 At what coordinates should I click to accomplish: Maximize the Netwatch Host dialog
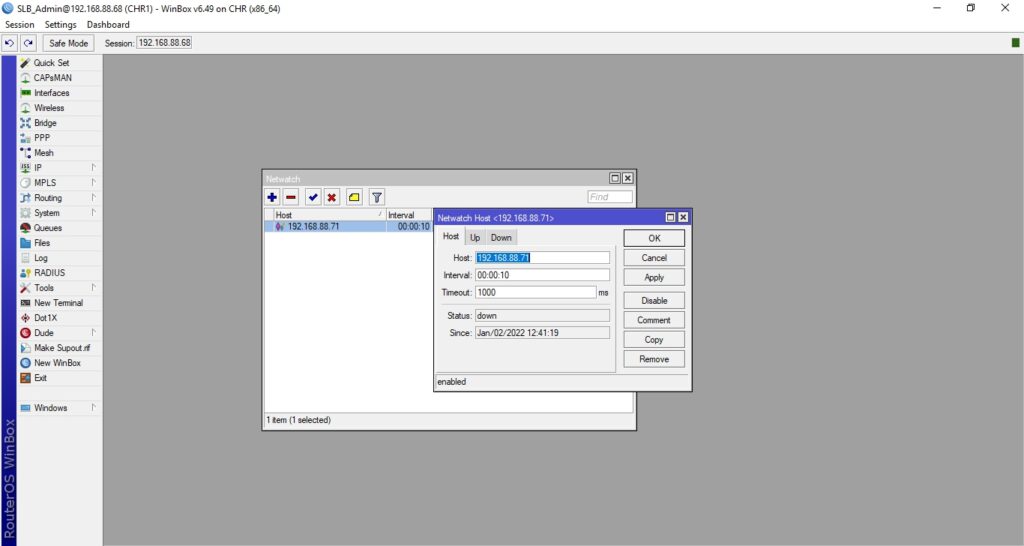pos(671,217)
